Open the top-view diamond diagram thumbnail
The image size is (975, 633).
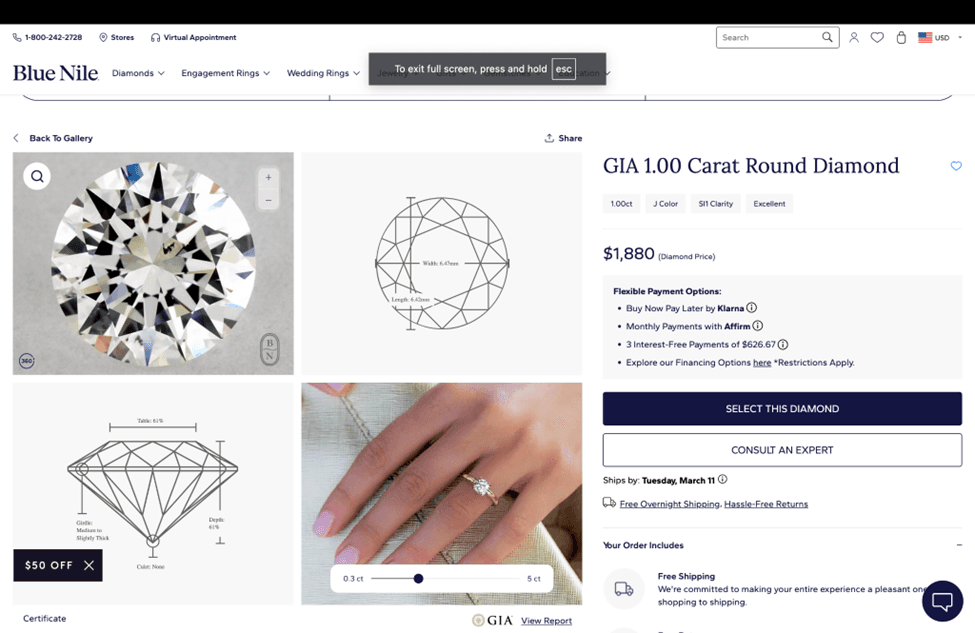(x=441, y=264)
